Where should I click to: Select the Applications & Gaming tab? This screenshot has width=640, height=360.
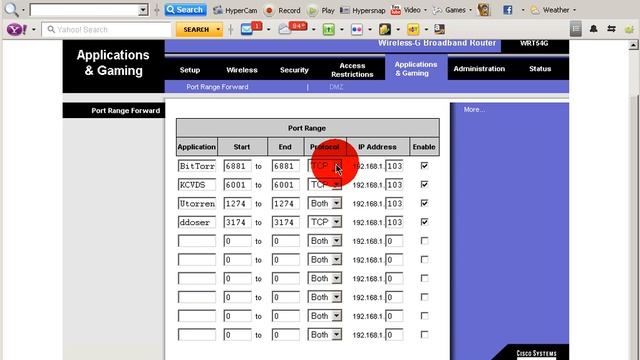(x=416, y=69)
